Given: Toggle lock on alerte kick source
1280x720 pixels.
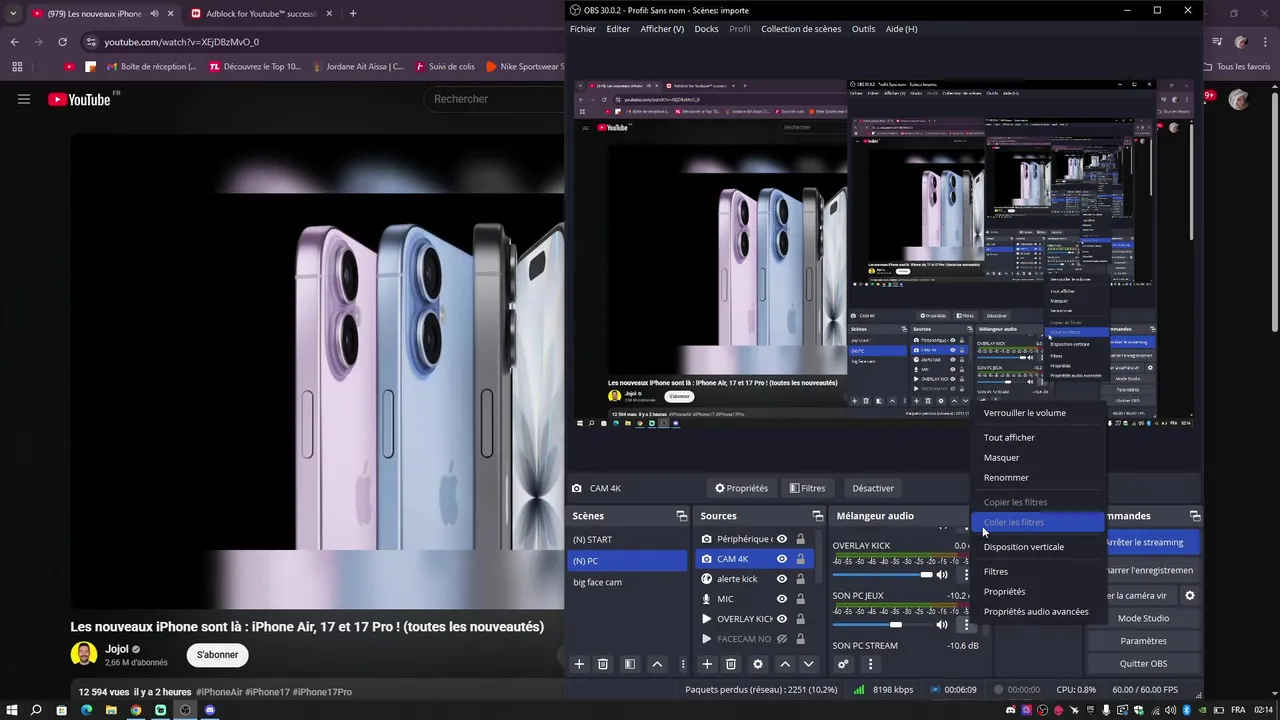Looking at the screenshot, I should click(x=800, y=579).
